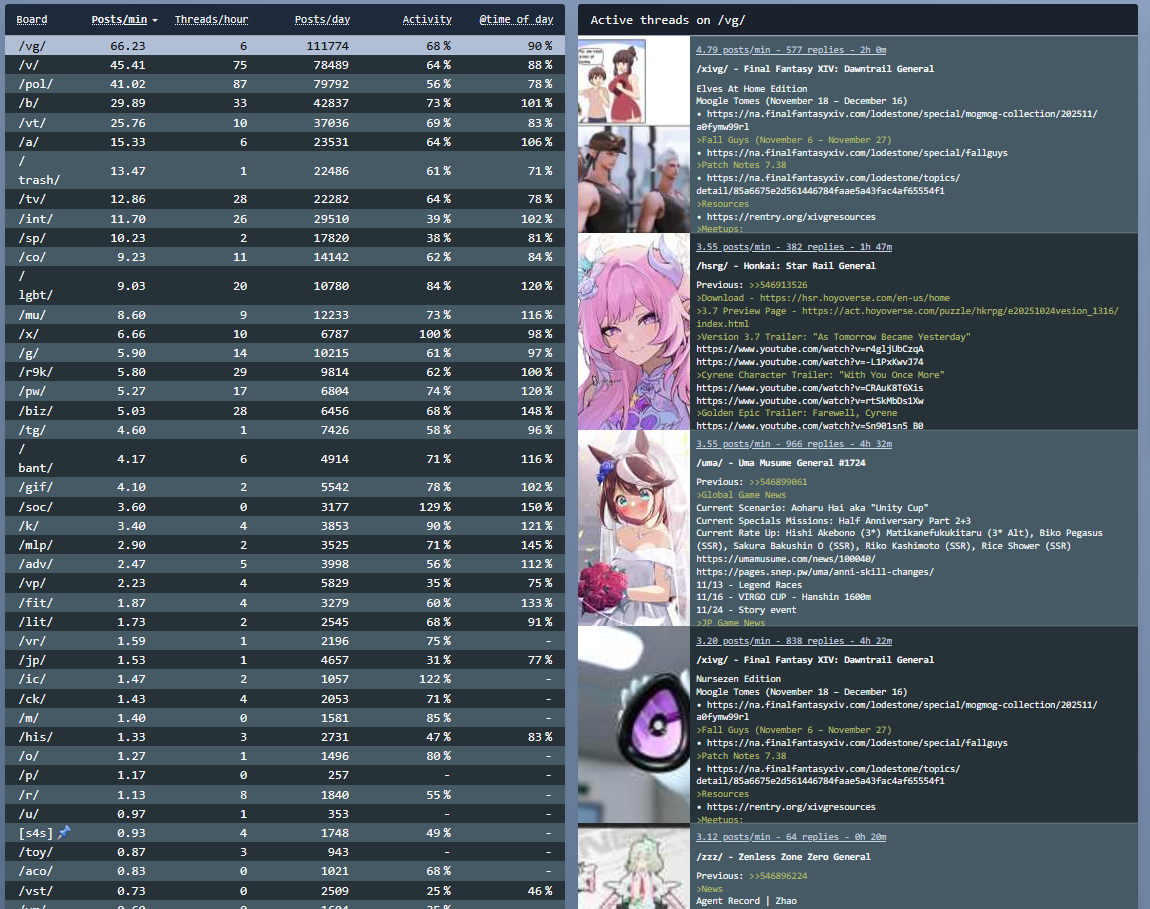Select the /bant/ board row
Screen dimensions: 1150x909
click(x=285, y=459)
